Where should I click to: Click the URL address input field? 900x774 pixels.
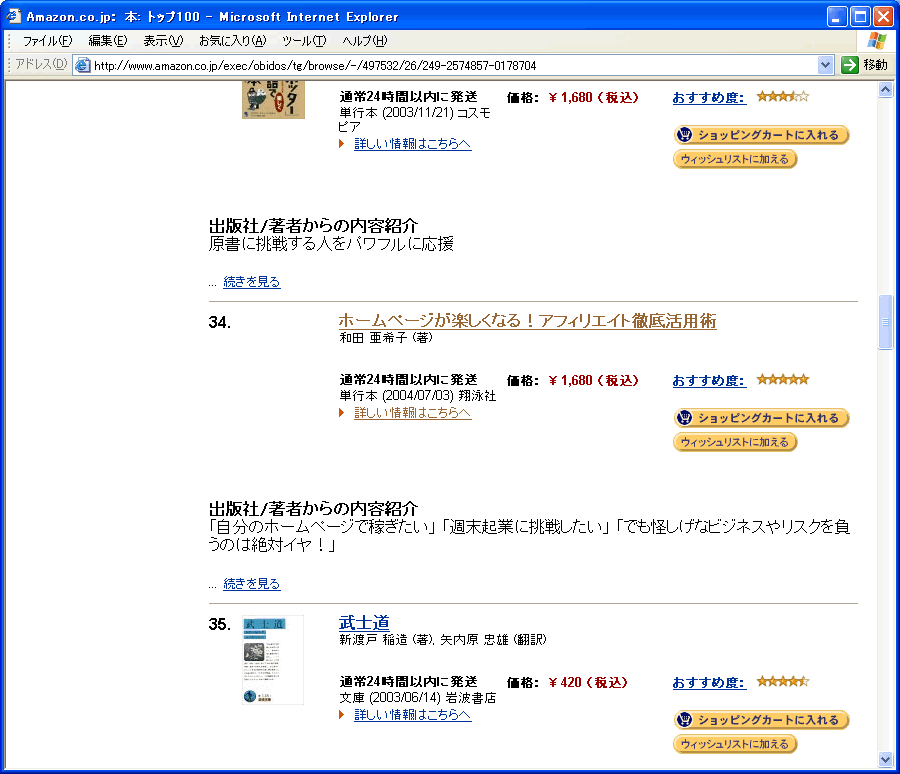(450, 65)
